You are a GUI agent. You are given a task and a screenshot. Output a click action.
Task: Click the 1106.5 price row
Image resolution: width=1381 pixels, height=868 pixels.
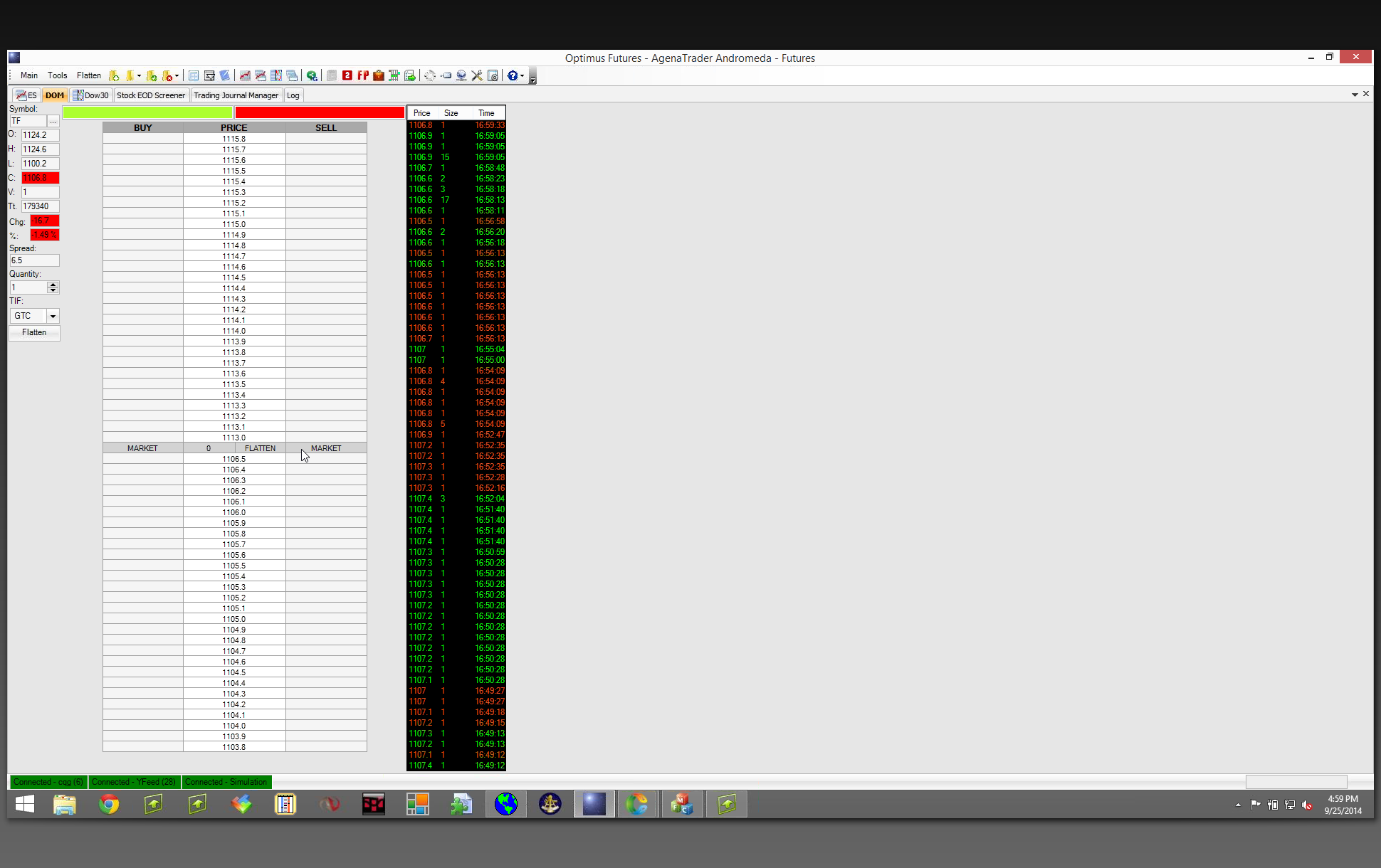pyautogui.click(x=234, y=459)
